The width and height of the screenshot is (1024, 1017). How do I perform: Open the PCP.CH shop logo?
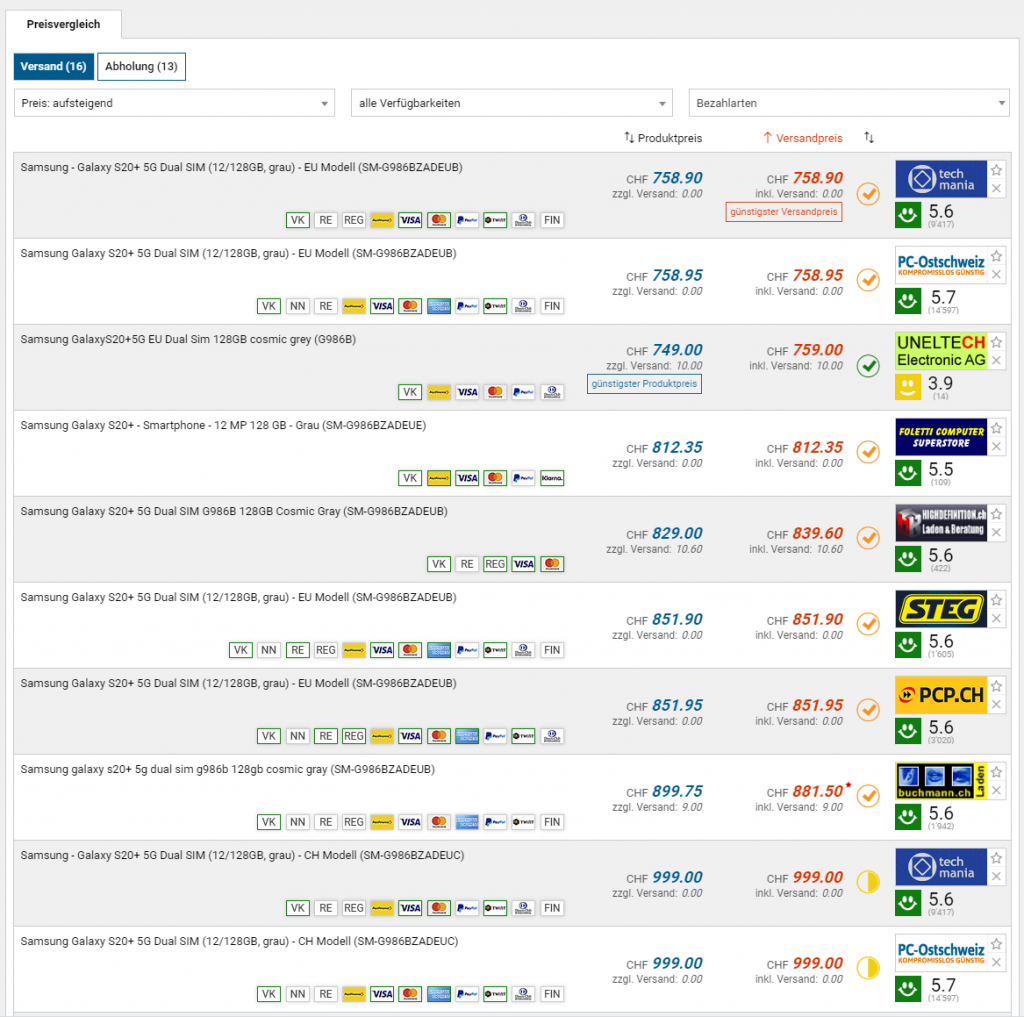[x=940, y=695]
